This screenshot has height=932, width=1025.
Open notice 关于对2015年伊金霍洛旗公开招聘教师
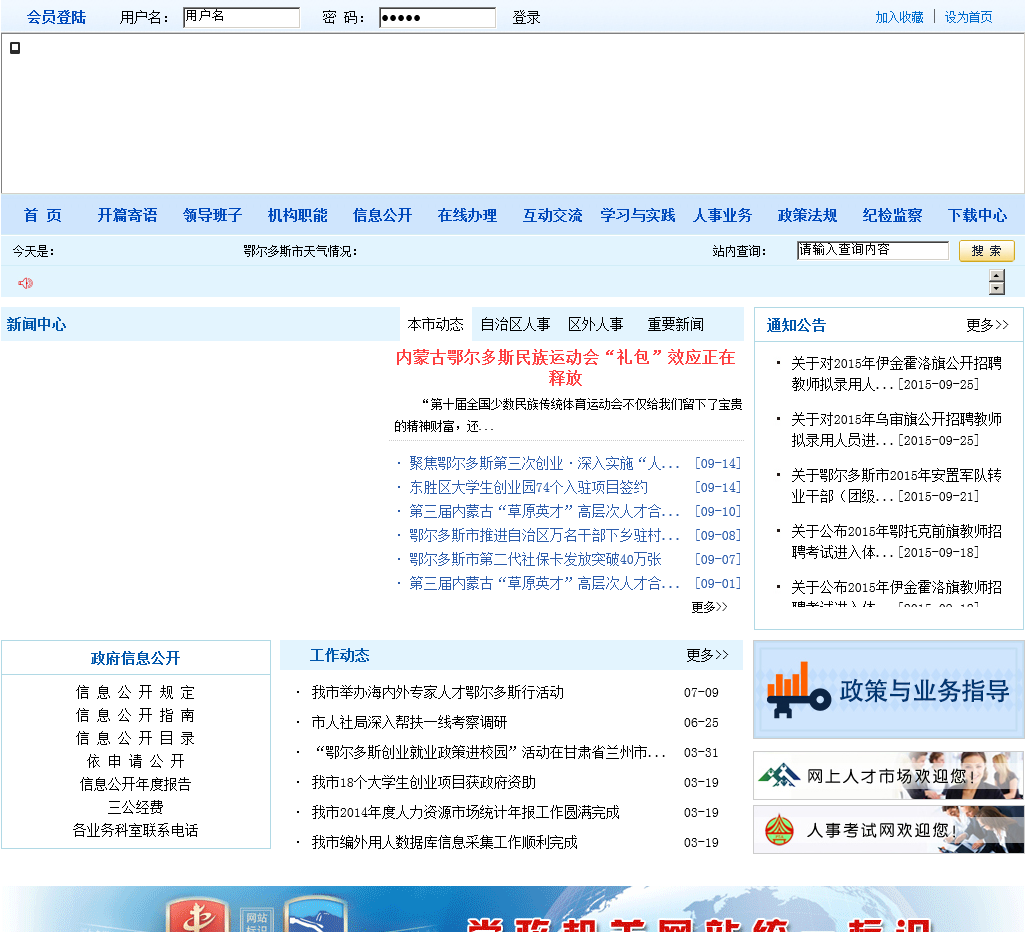point(896,374)
